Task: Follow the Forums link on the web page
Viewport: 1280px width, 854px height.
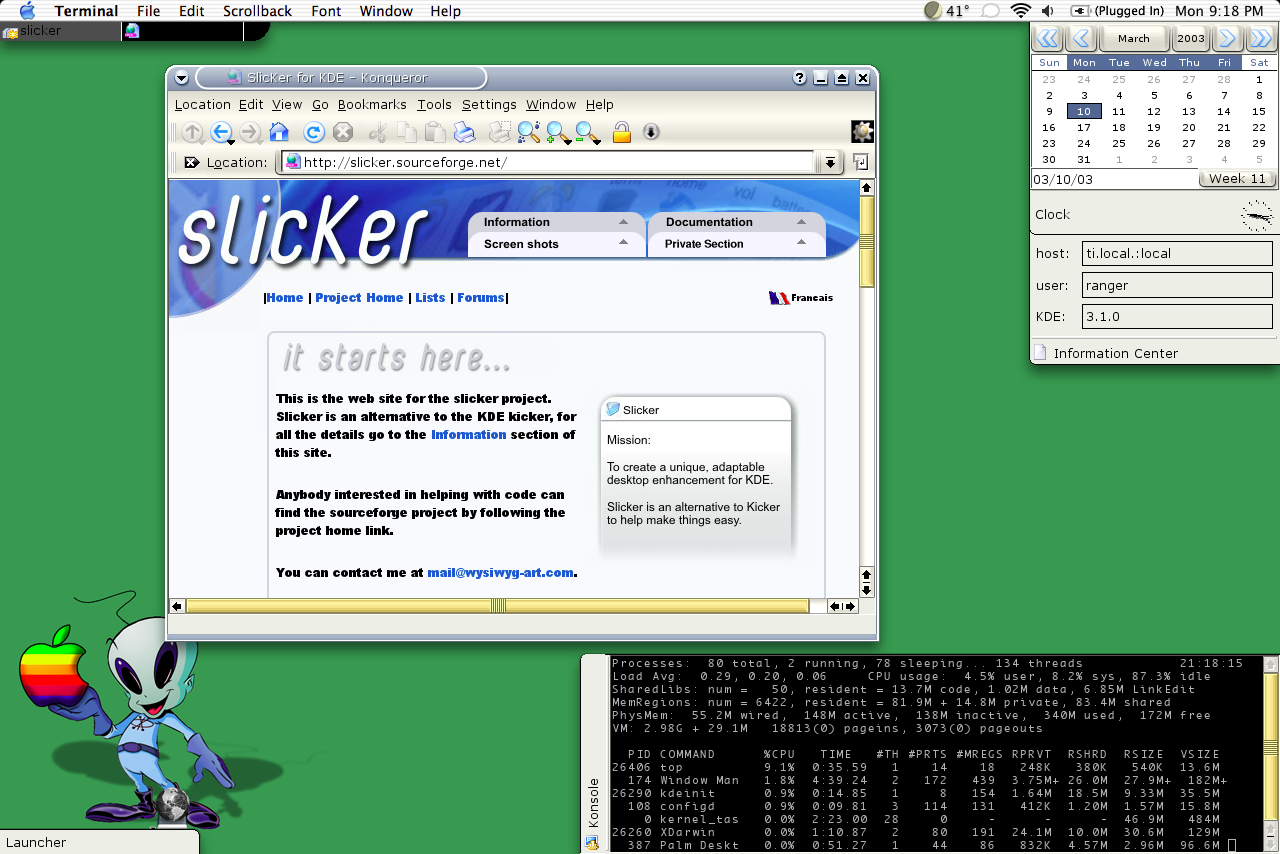Action: 481,298
